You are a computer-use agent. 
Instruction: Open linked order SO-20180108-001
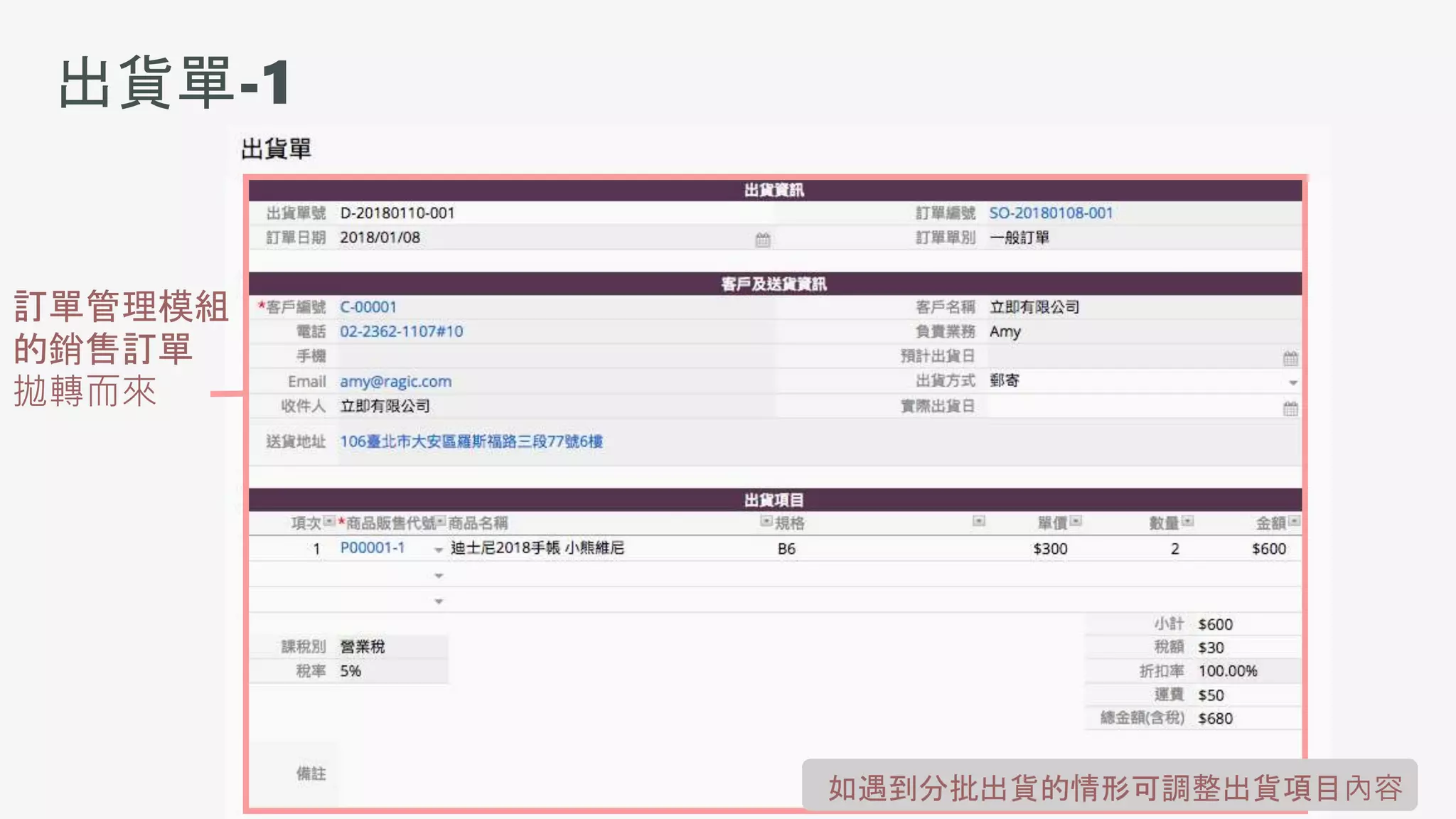click(1051, 213)
